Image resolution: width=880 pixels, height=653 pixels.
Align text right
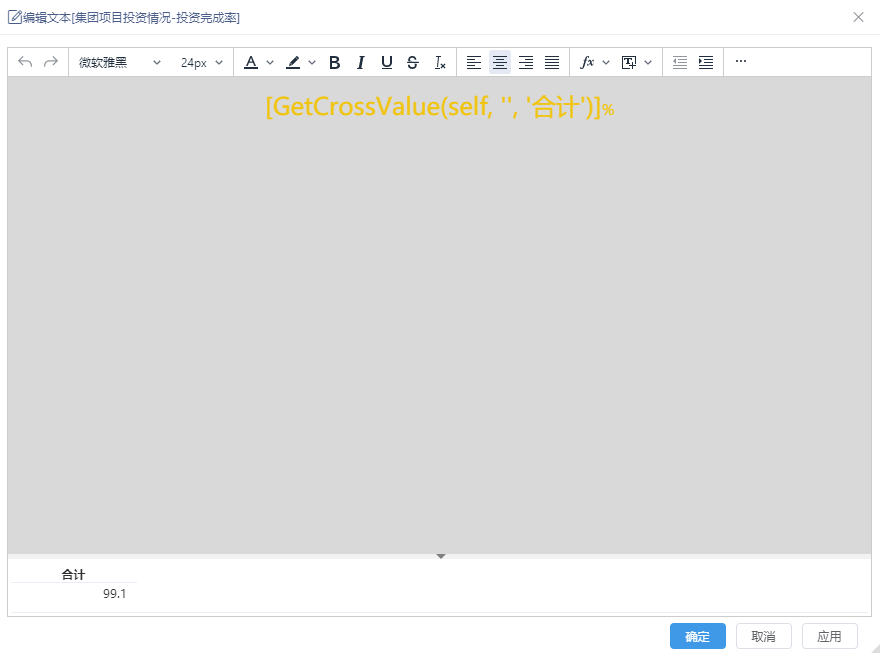526,62
